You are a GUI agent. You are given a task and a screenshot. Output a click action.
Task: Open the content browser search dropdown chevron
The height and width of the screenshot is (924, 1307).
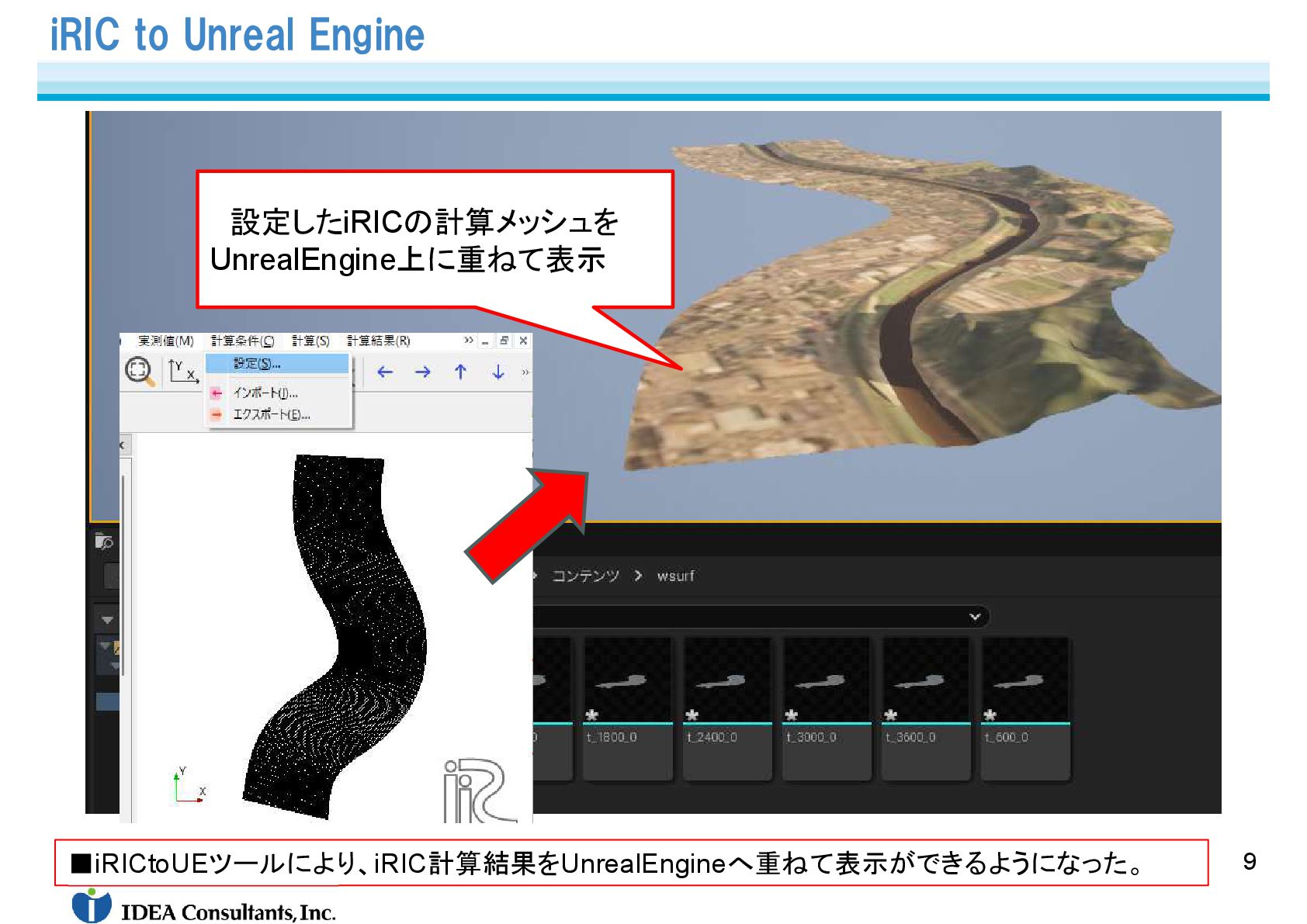coord(975,617)
